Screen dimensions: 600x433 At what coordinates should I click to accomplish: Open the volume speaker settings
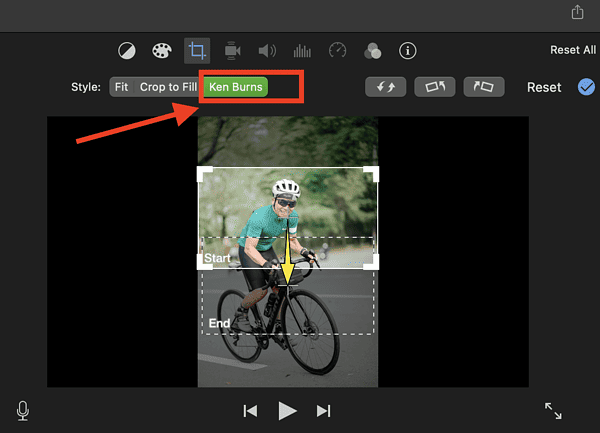point(267,50)
